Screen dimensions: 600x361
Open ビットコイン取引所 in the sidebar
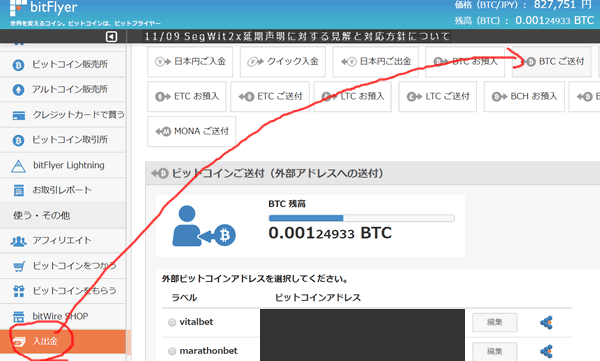point(63,140)
